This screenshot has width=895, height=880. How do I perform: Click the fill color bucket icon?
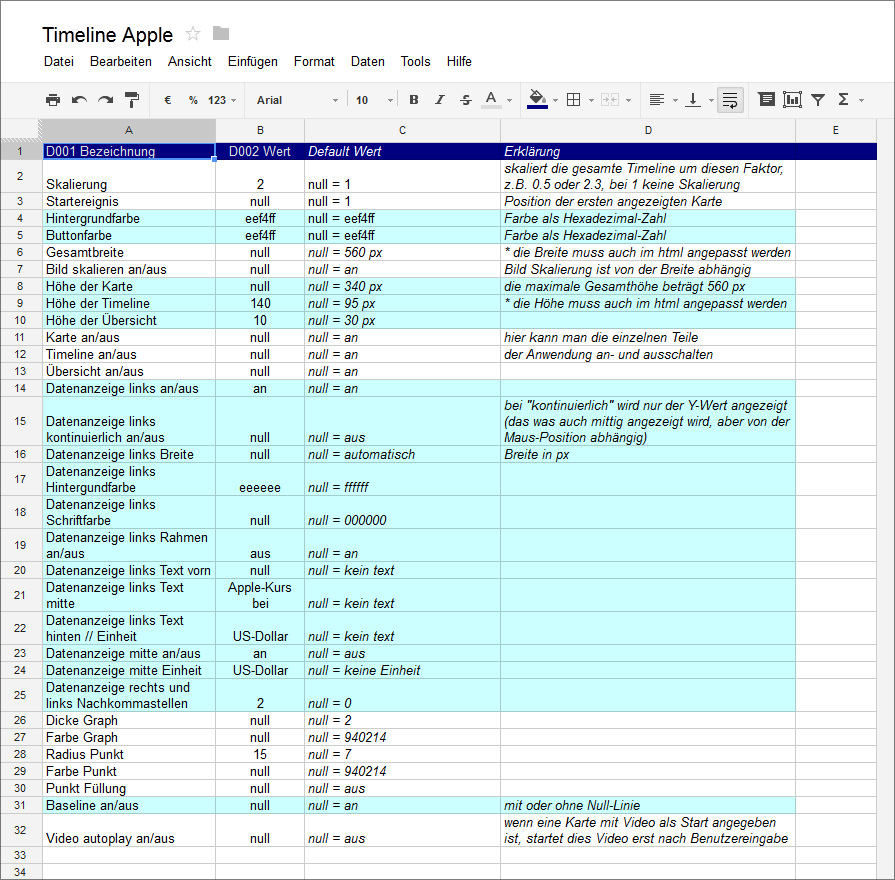coord(538,99)
